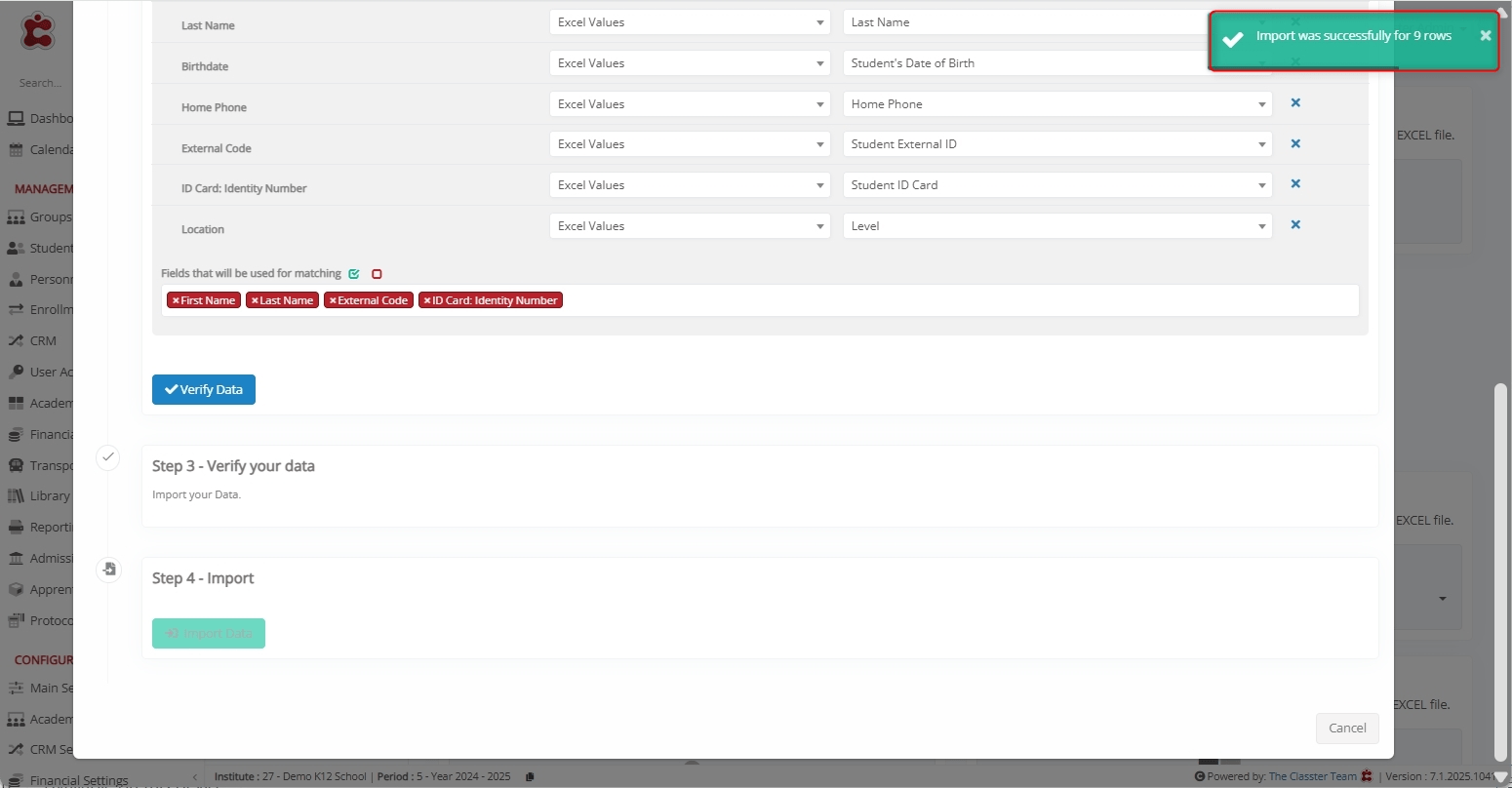Remove External Code matching tag

pos(333,300)
